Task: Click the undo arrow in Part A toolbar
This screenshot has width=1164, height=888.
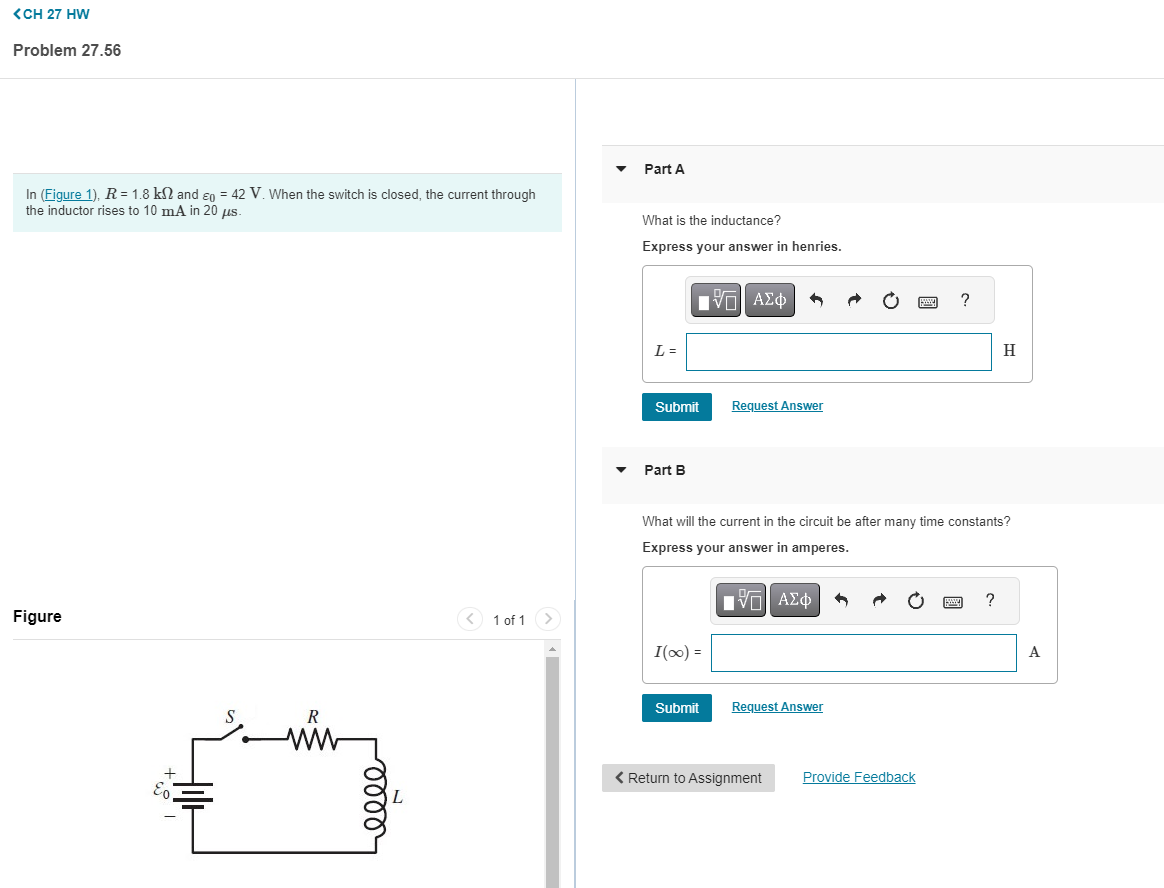Action: tap(817, 299)
